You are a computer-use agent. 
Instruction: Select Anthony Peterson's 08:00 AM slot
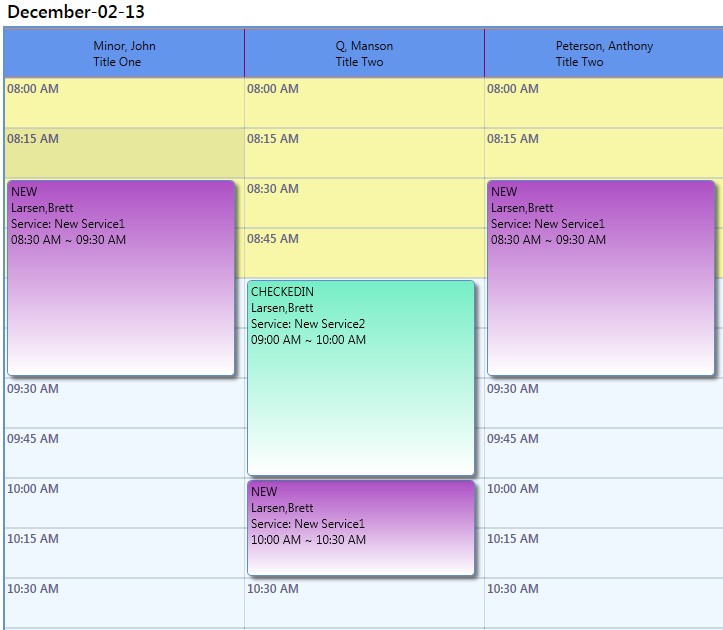click(604, 103)
